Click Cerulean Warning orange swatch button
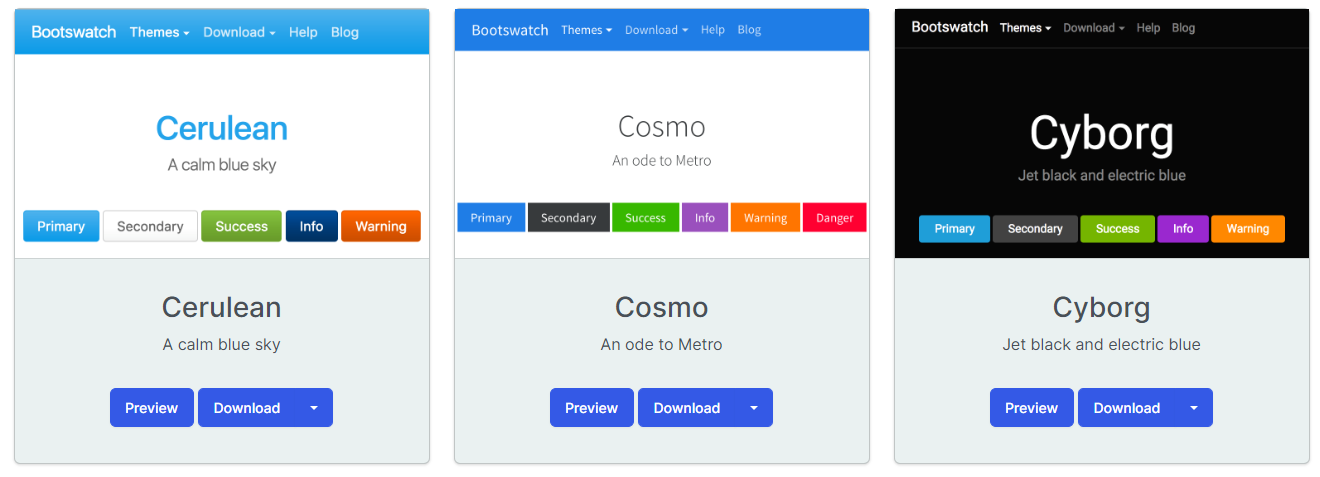Image resolution: width=1320 pixels, height=477 pixels. tap(381, 226)
